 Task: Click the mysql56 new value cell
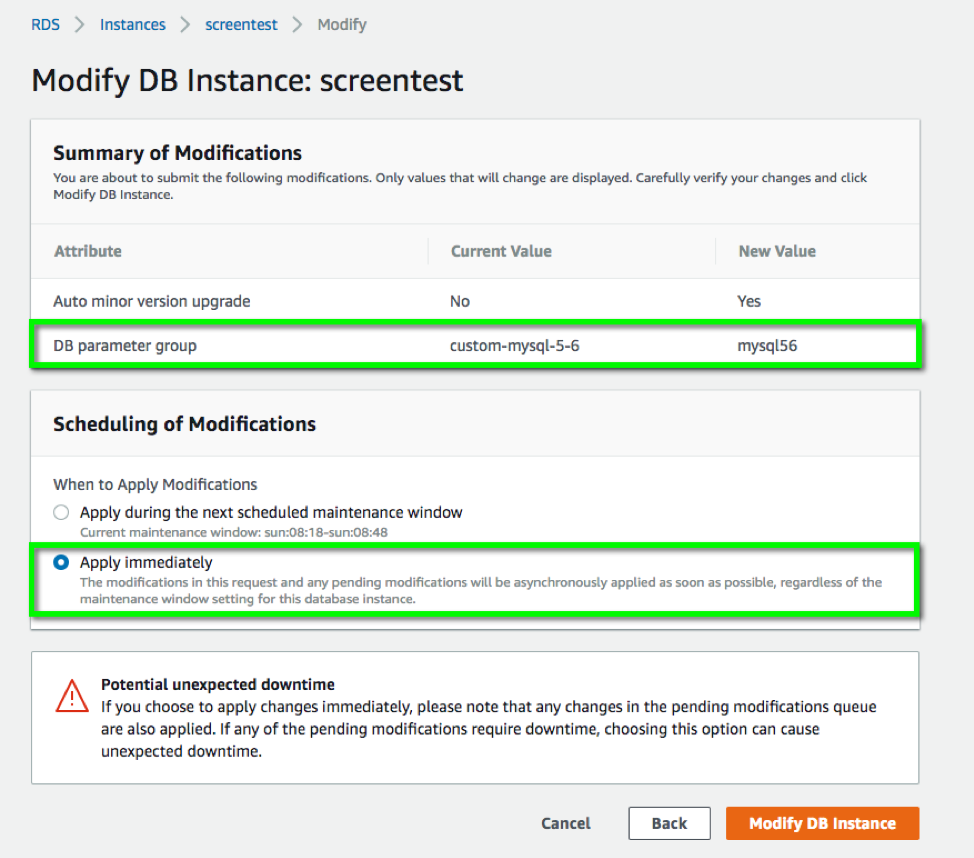point(768,347)
